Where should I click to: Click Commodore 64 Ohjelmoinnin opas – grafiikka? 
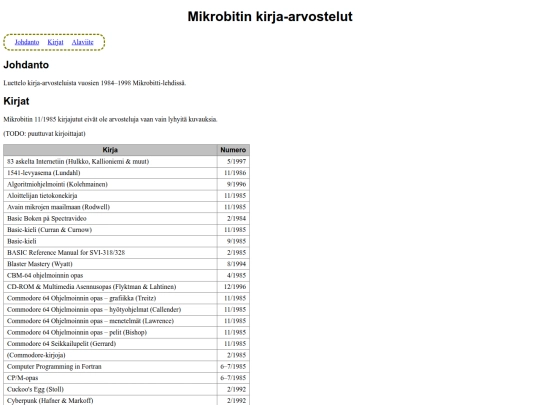[110, 298]
